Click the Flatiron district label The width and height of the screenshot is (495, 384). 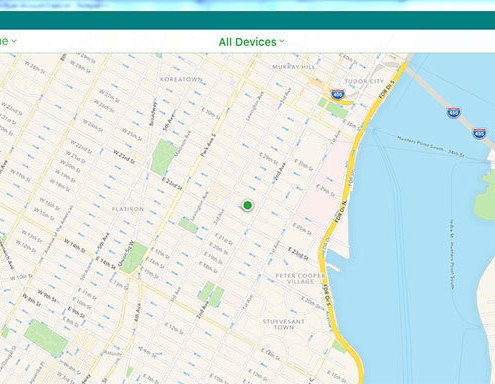coord(128,209)
